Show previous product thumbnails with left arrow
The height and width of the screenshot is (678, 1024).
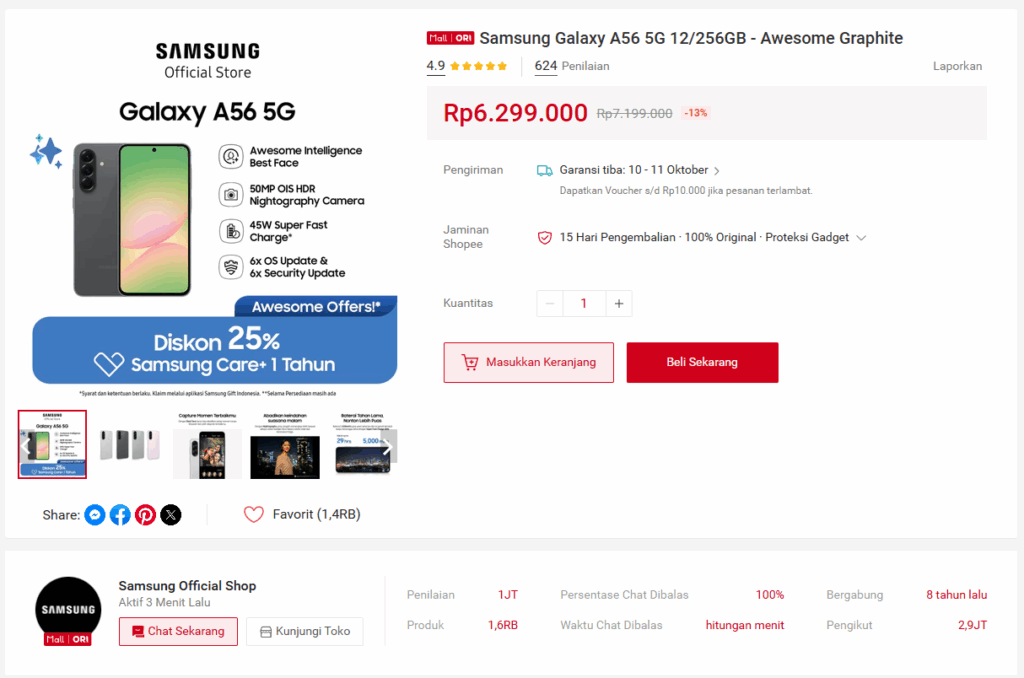25,445
